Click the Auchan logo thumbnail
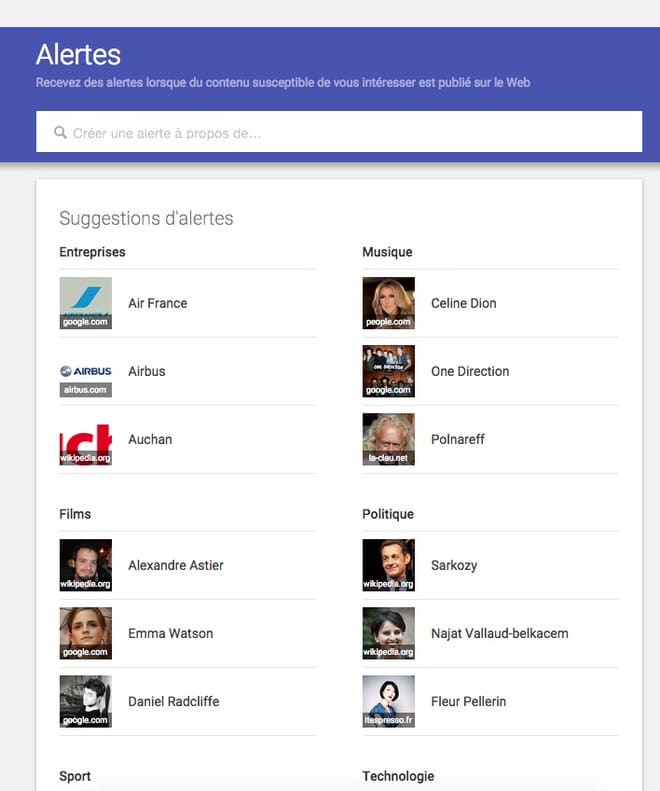The image size is (660, 791). pyautogui.click(x=86, y=439)
